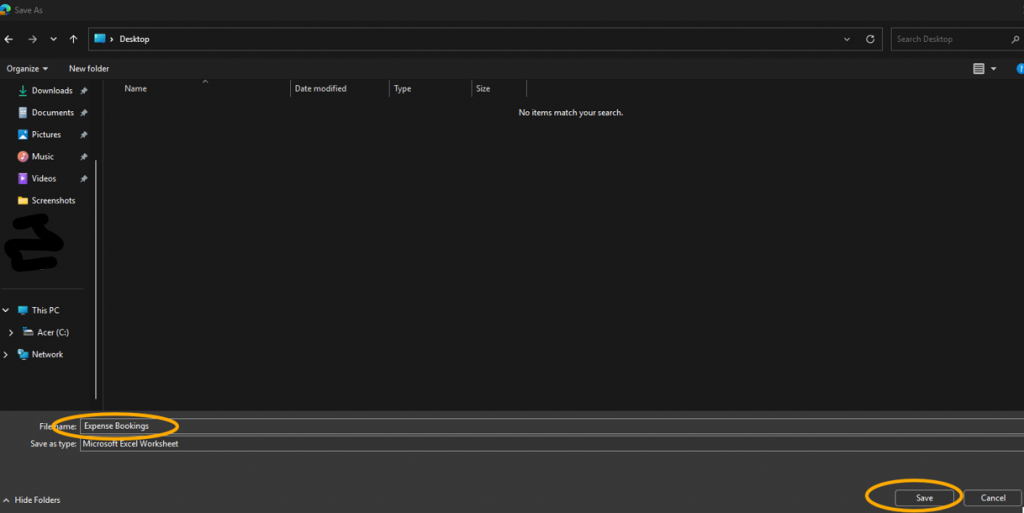Click the pin icon beside Music

84,157
